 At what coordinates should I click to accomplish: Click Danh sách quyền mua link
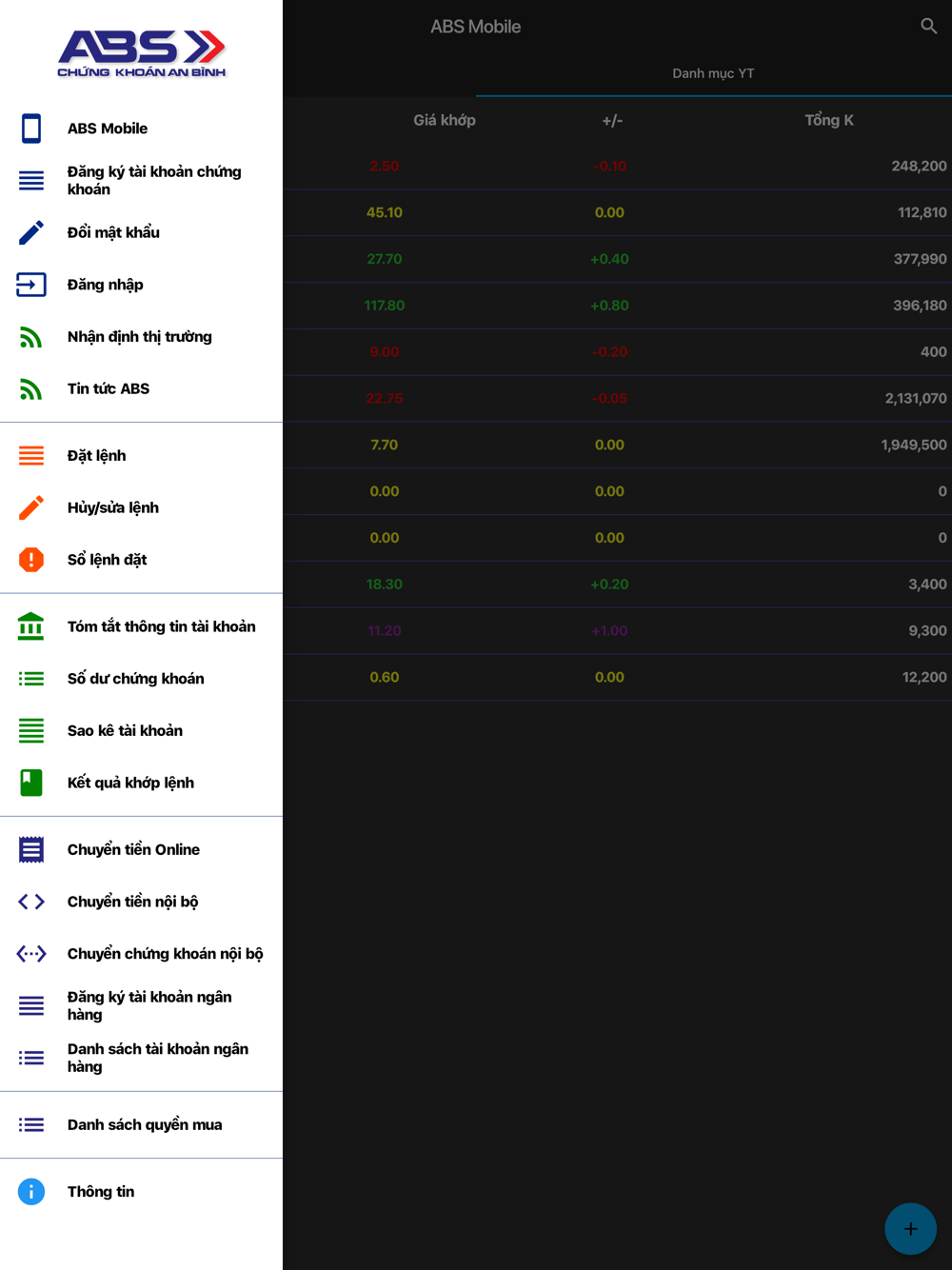[x=145, y=1125]
